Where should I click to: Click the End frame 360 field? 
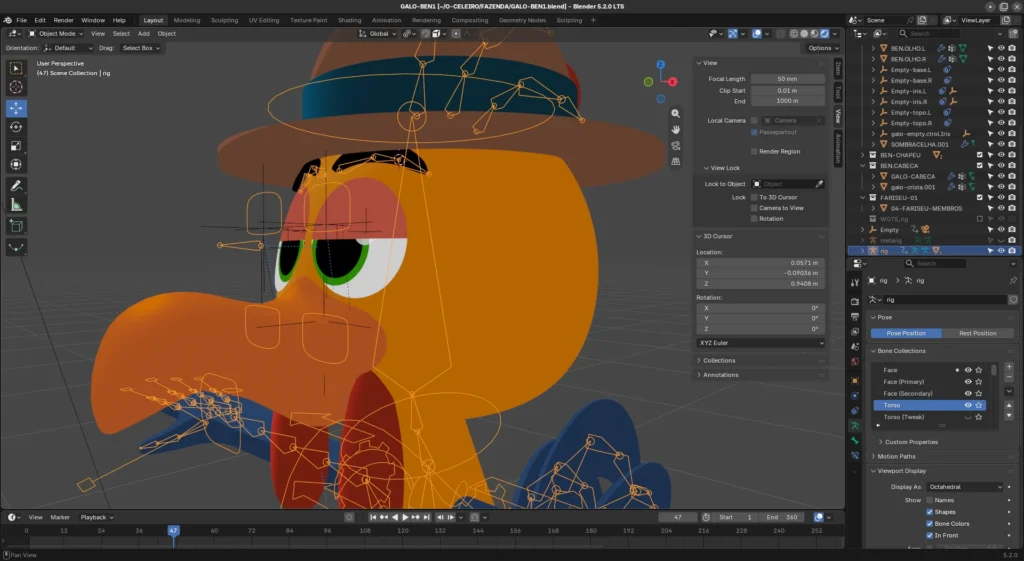coord(783,517)
